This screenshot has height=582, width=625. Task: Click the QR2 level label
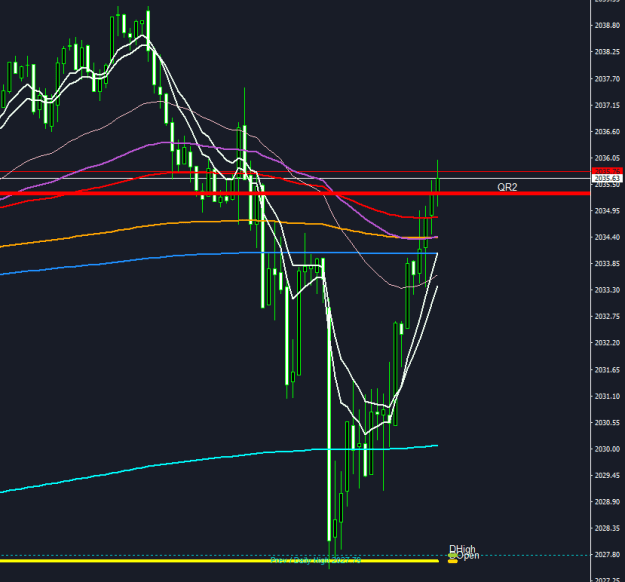point(507,187)
